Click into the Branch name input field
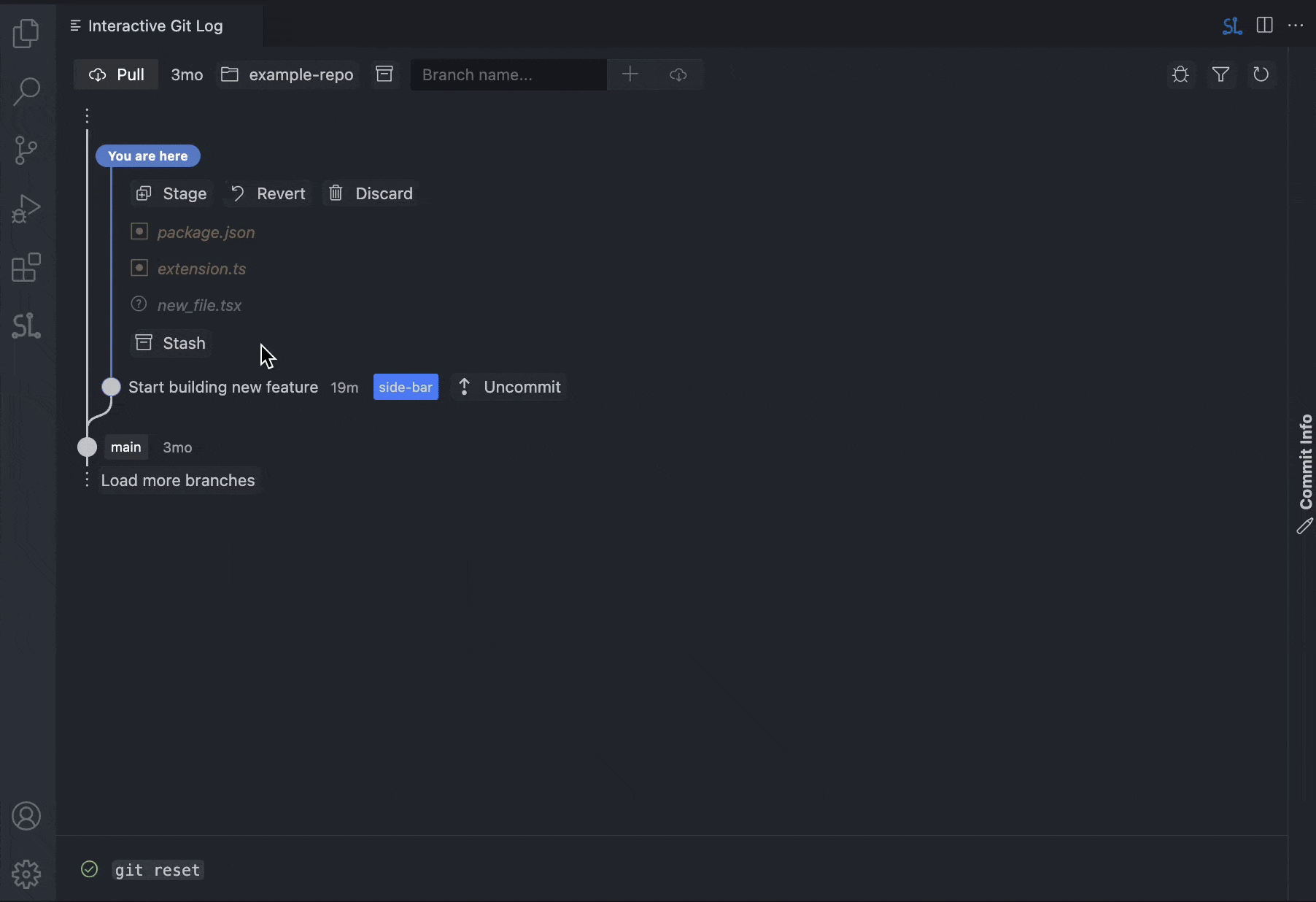Image resolution: width=1316 pixels, height=902 pixels. 508,74
